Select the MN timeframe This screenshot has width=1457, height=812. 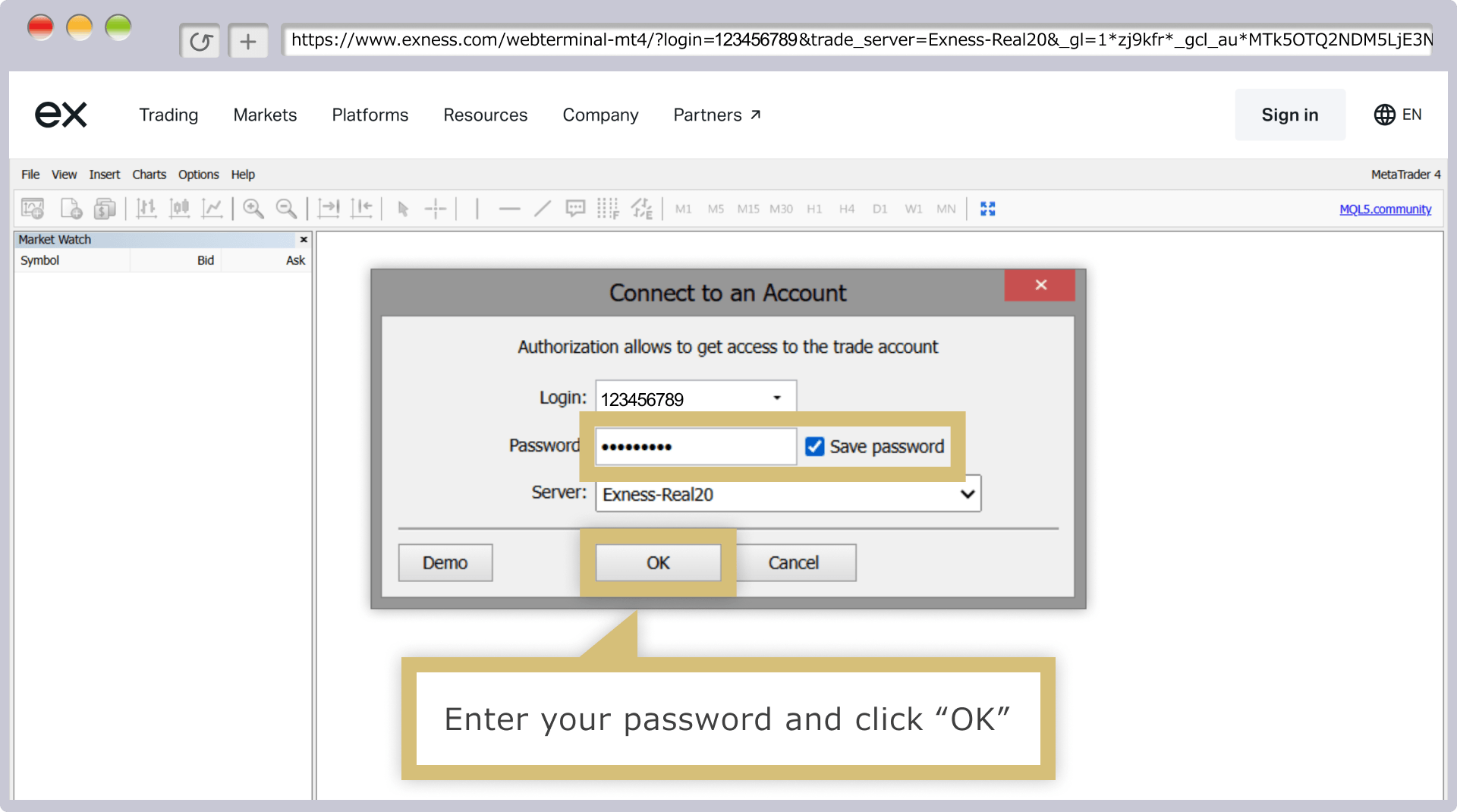(946, 209)
